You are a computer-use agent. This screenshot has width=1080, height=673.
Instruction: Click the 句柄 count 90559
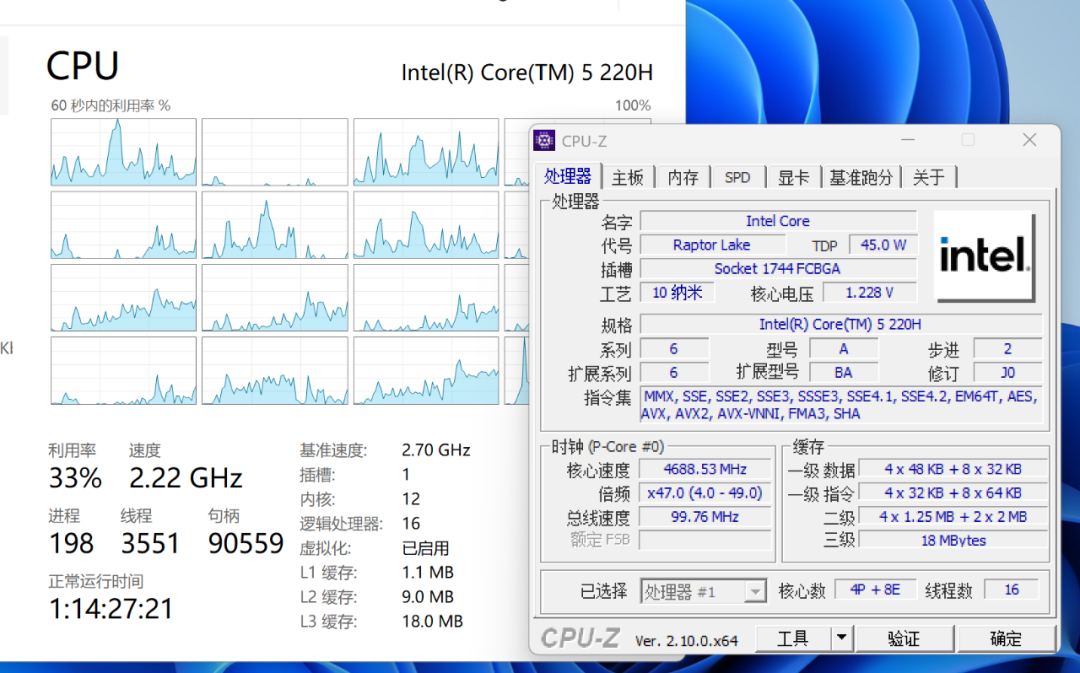[246, 543]
